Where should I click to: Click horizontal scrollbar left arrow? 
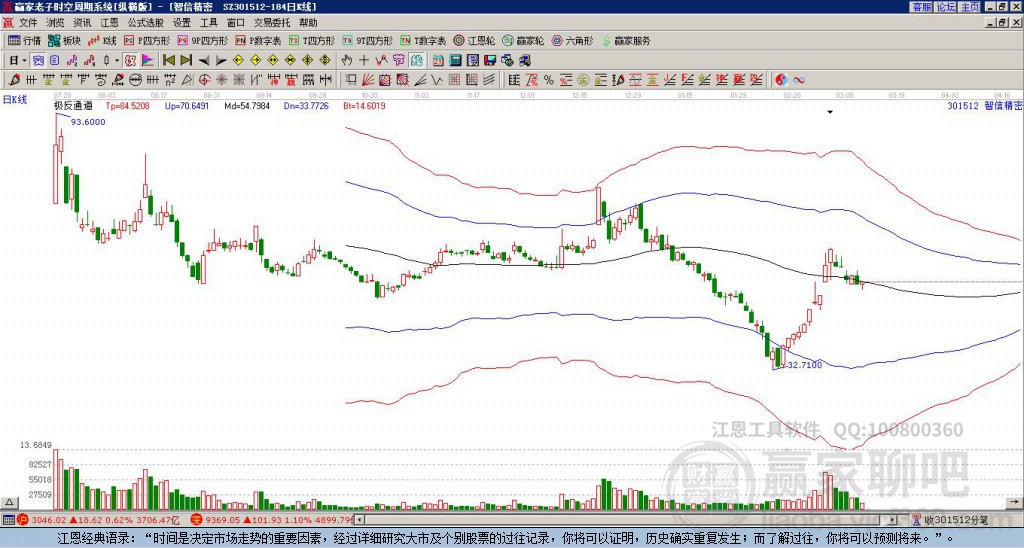[x=360, y=520]
